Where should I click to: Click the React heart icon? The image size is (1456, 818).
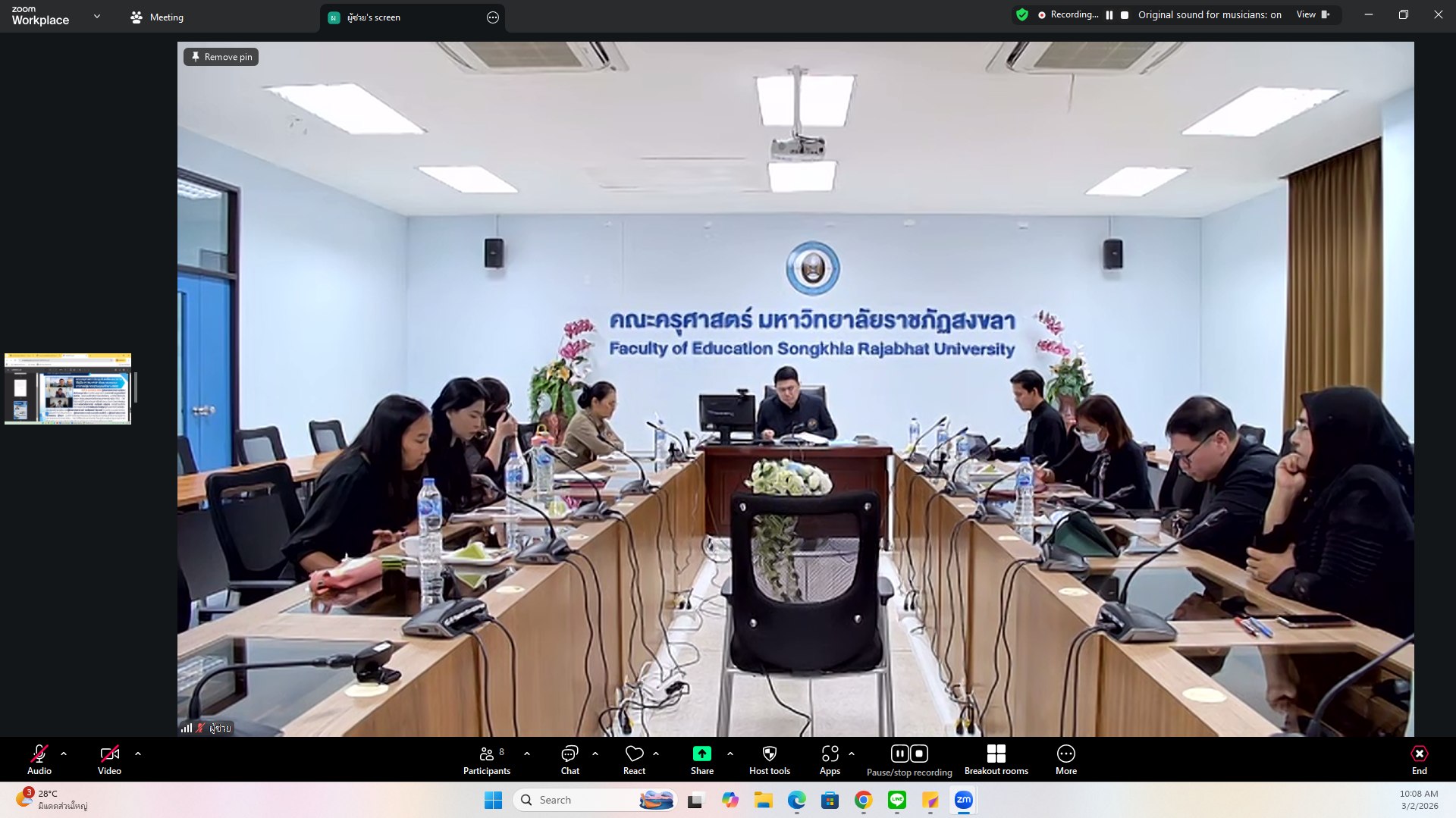coord(634,760)
